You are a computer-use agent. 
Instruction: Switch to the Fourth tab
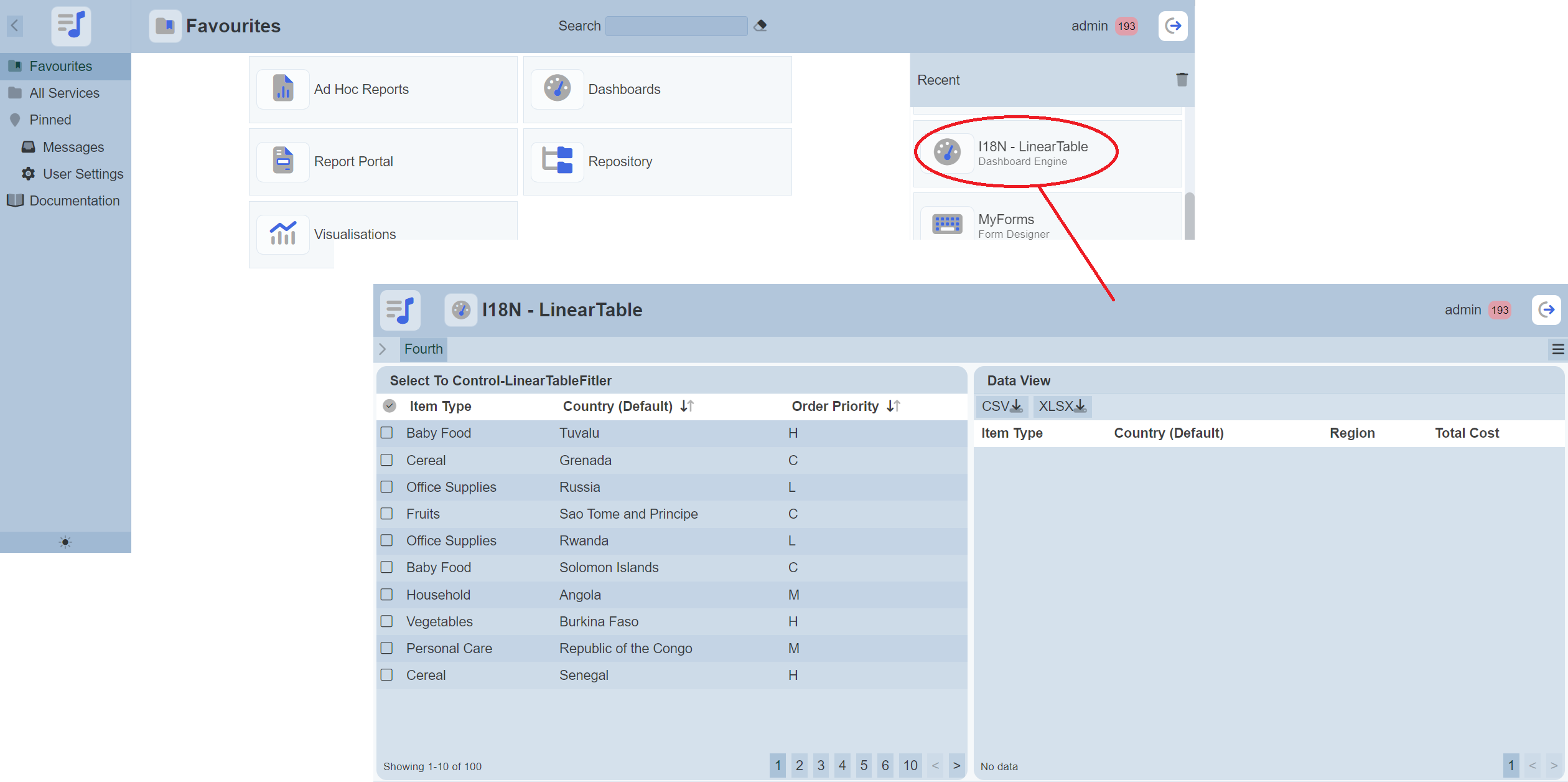423,349
